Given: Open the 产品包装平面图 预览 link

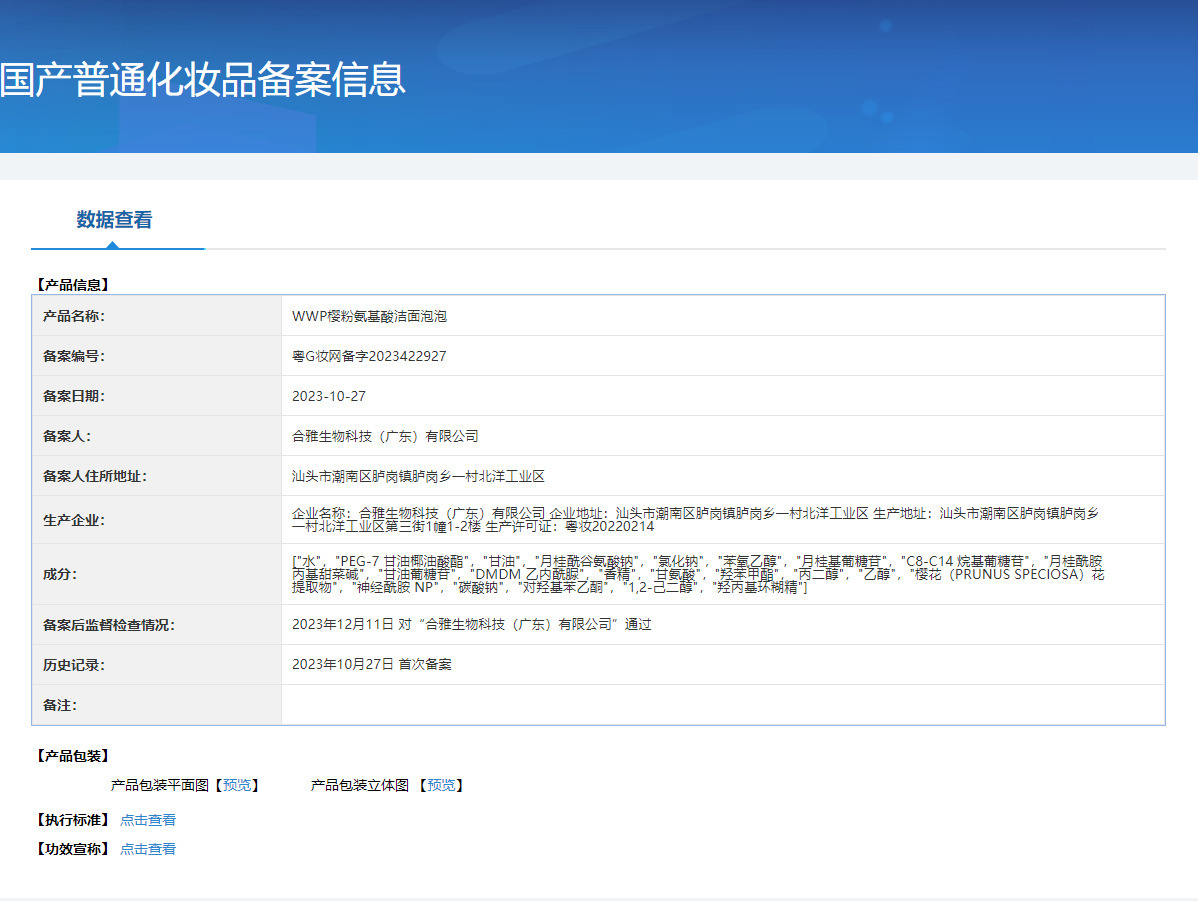Looking at the screenshot, I should [x=237, y=786].
